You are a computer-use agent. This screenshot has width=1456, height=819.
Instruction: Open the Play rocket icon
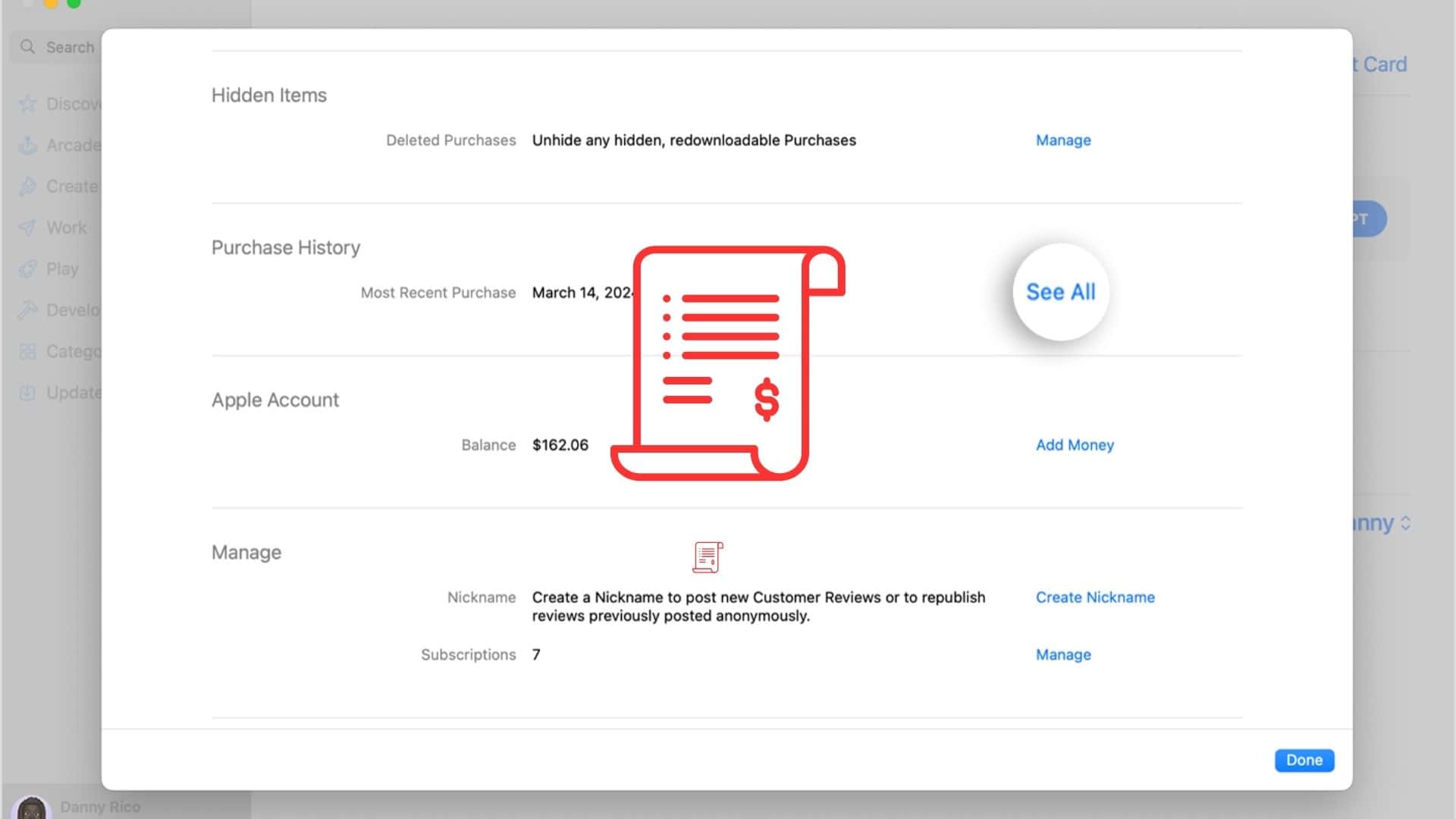pos(27,269)
